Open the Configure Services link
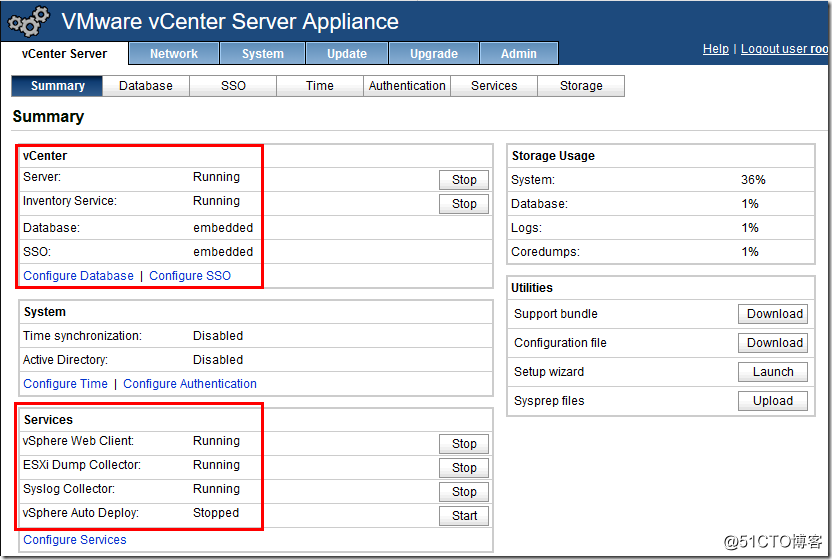Image resolution: width=832 pixels, height=560 pixels. [75, 540]
